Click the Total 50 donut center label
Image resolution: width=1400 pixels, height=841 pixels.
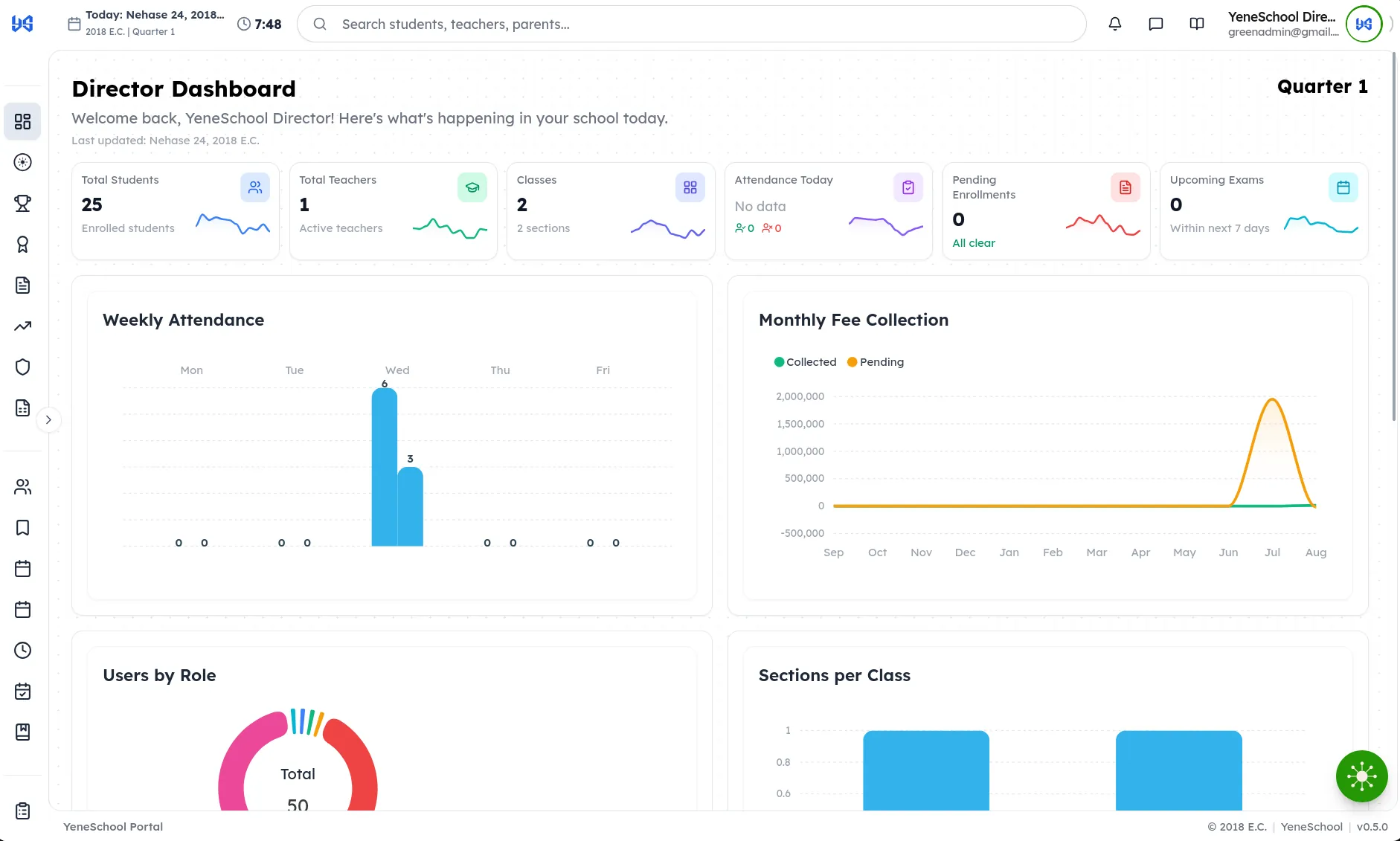point(298,790)
